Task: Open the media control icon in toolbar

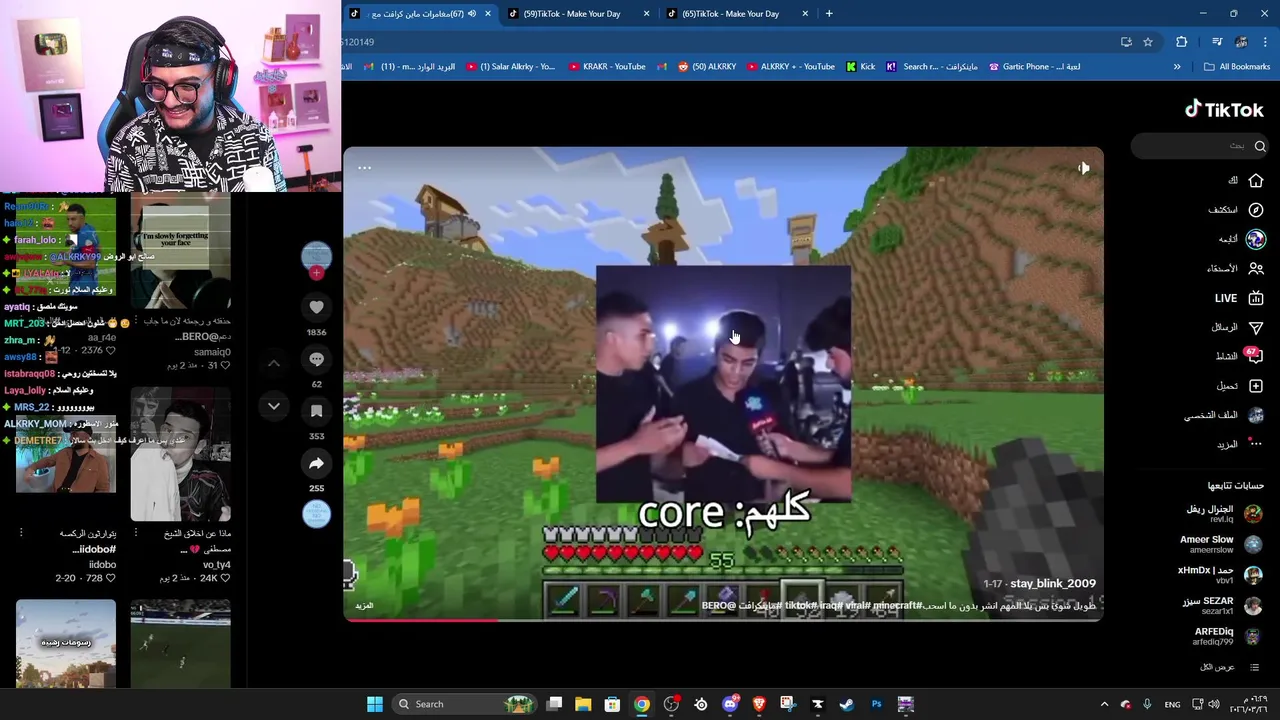Action: pos(1217,42)
